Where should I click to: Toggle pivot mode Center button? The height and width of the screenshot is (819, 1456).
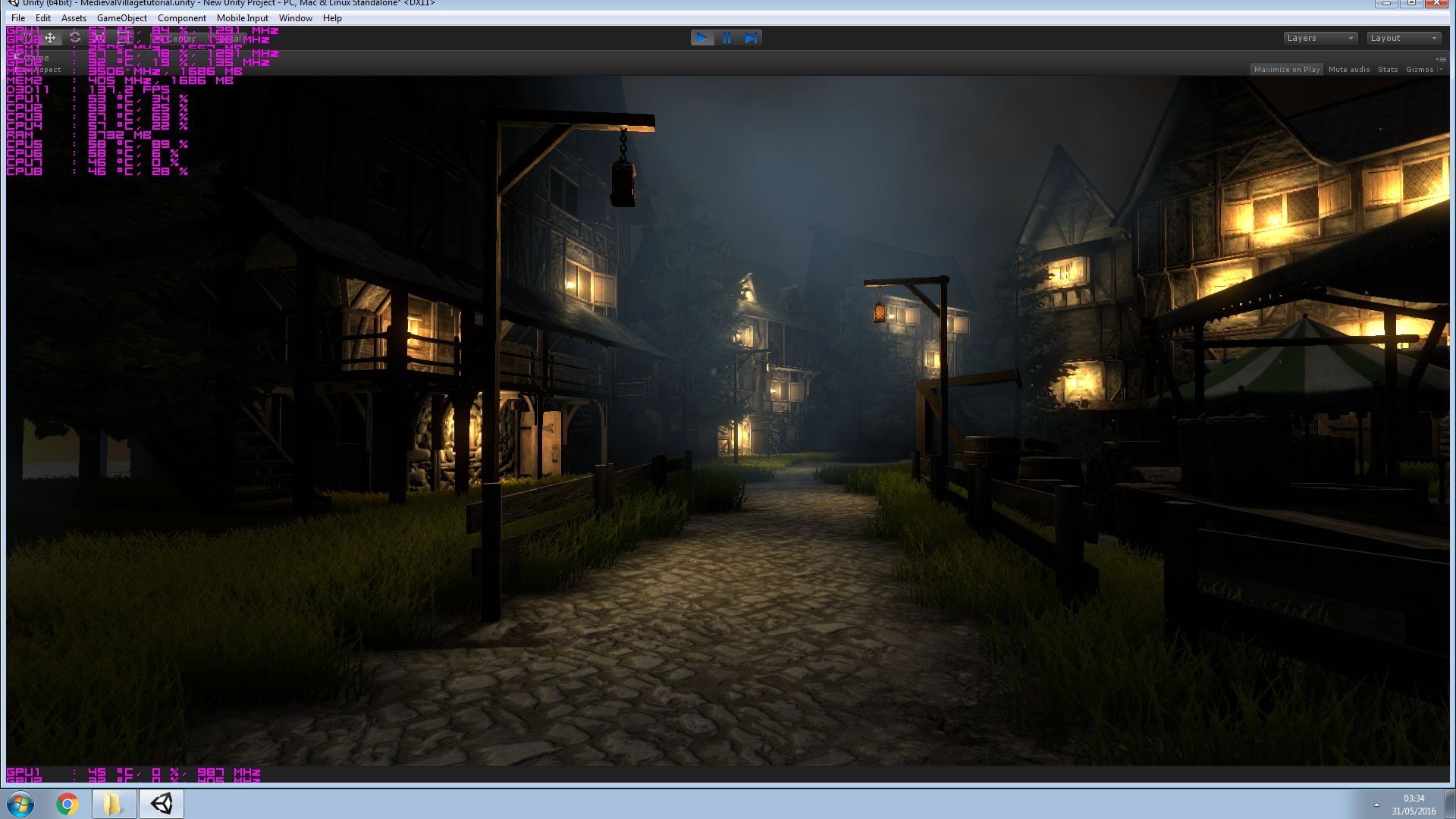[x=175, y=39]
